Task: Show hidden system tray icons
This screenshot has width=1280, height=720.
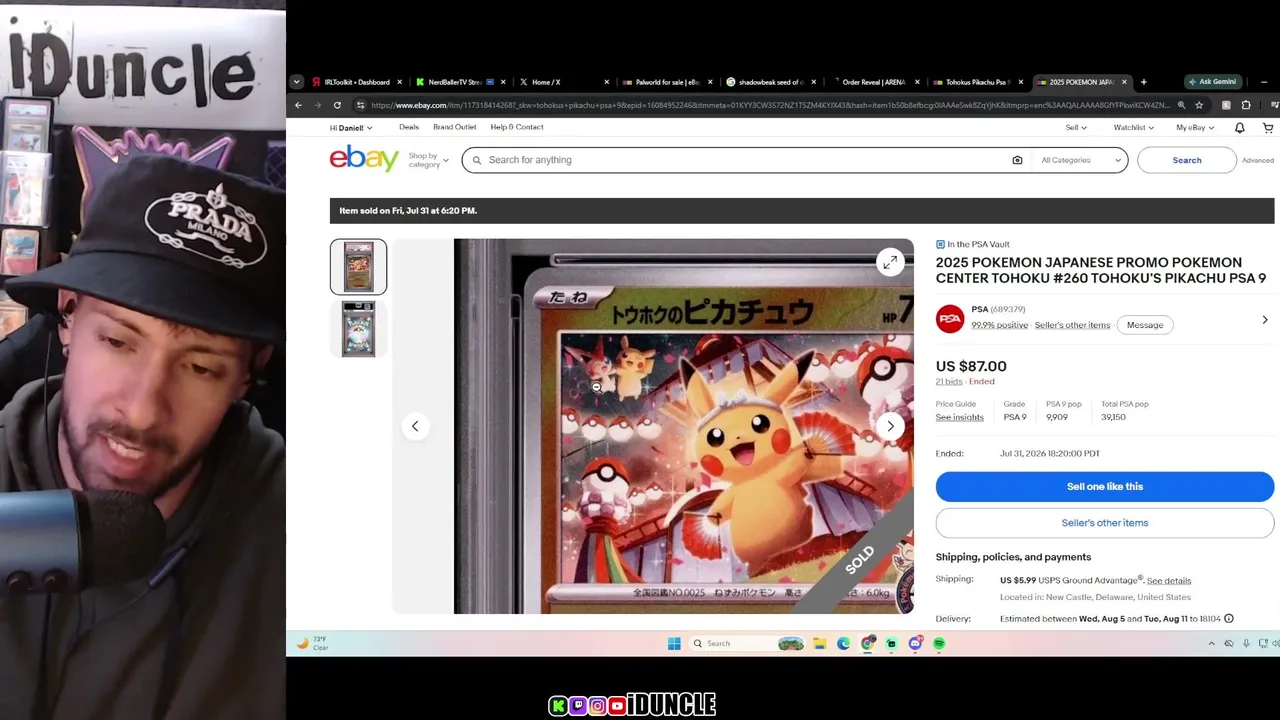Action: pyautogui.click(x=1211, y=643)
